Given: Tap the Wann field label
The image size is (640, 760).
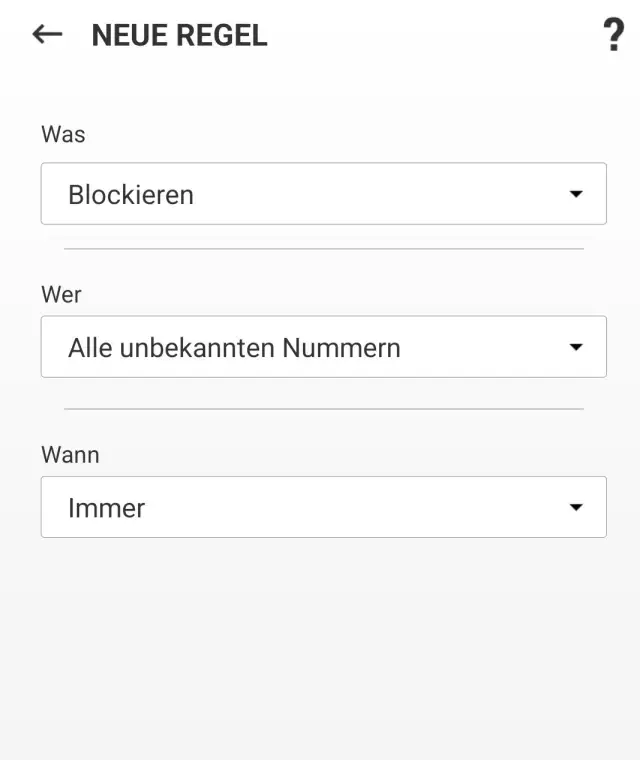Looking at the screenshot, I should click(x=70, y=455).
